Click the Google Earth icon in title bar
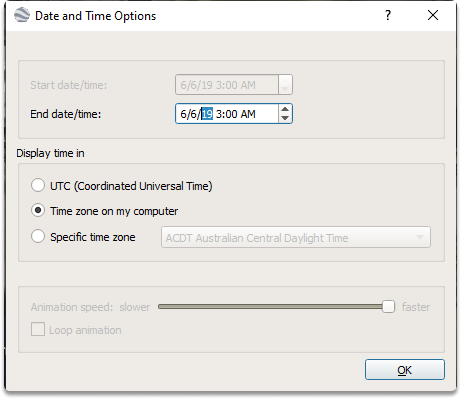The height and width of the screenshot is (399, 461). click(x=22, y=15)
